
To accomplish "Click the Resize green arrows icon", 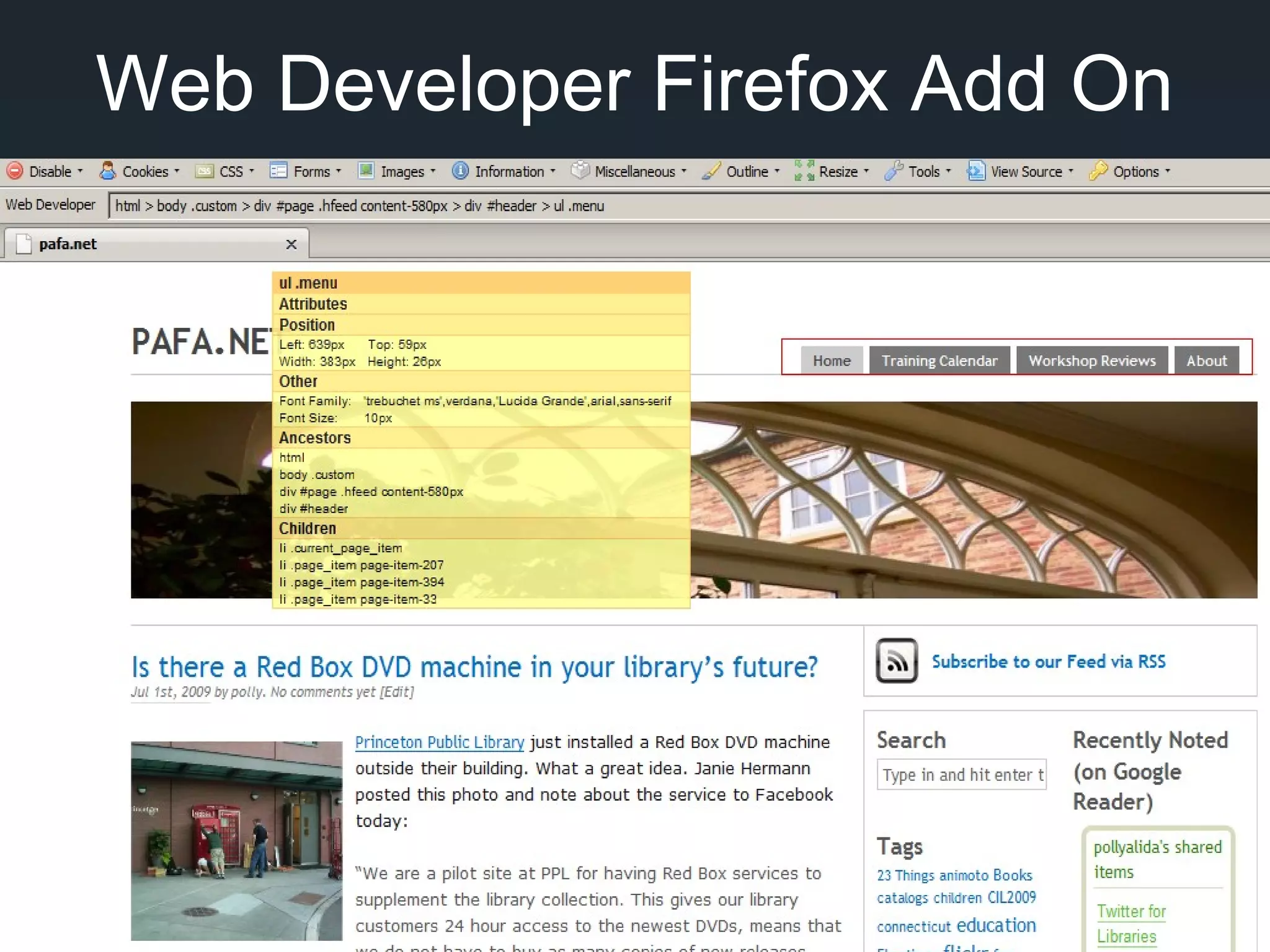I will pyautogui.click(x=804, y=171).
